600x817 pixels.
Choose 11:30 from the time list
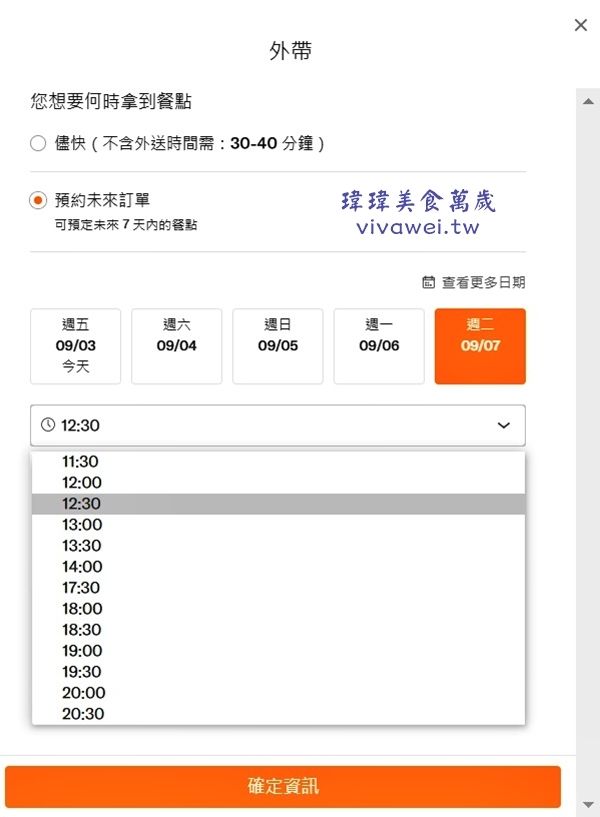click(x=81, y=462)
